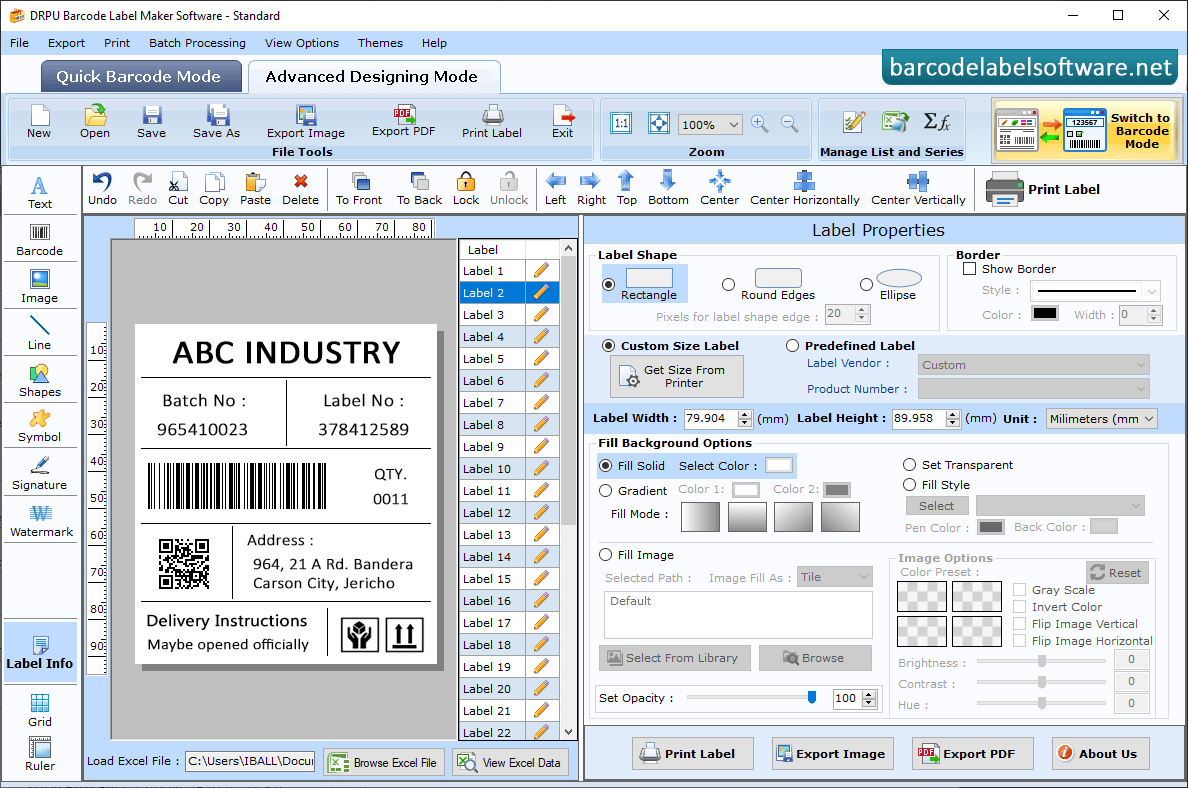1188x788 pixels.
Task: Click View Excel Data button
Action: point(511,762)
